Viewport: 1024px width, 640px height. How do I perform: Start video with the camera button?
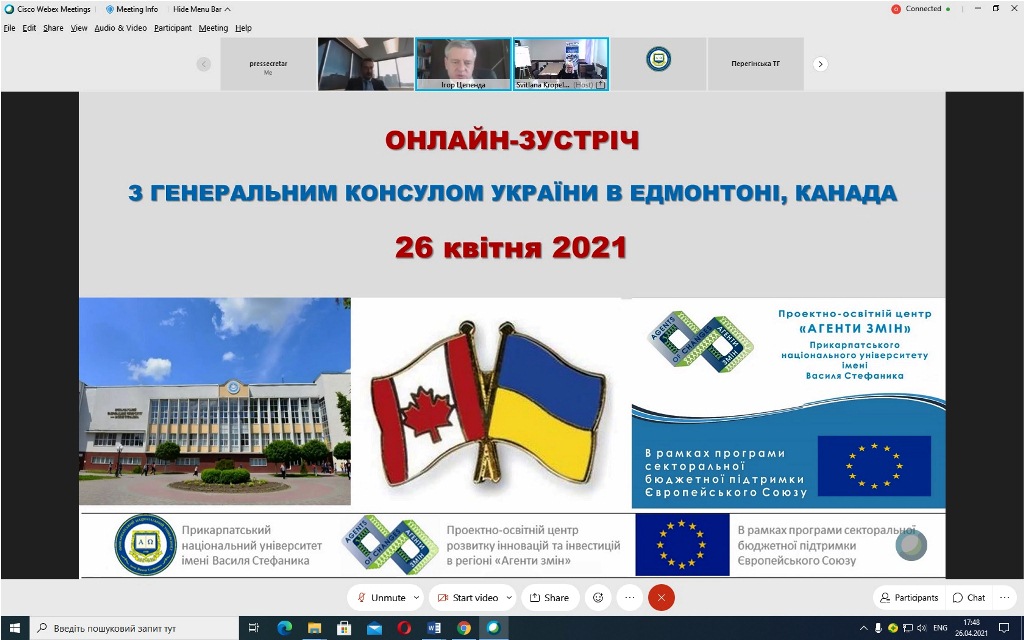point(467,597)
